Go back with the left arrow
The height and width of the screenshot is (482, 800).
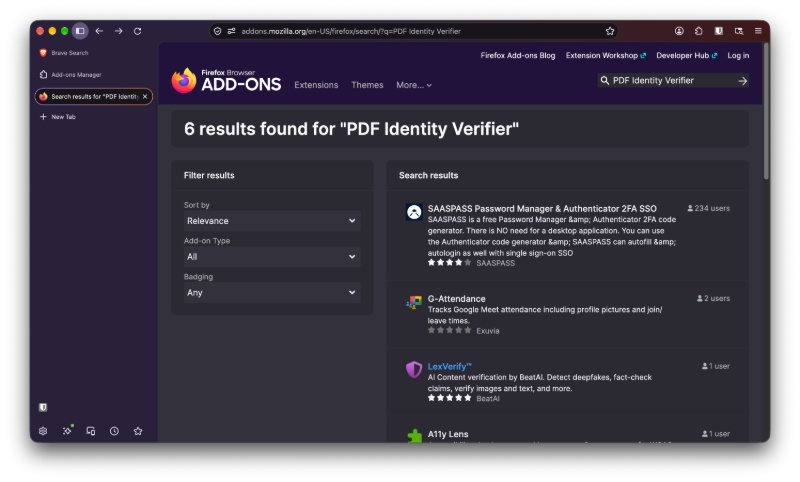pyautogui.click(x=99, y=31)
